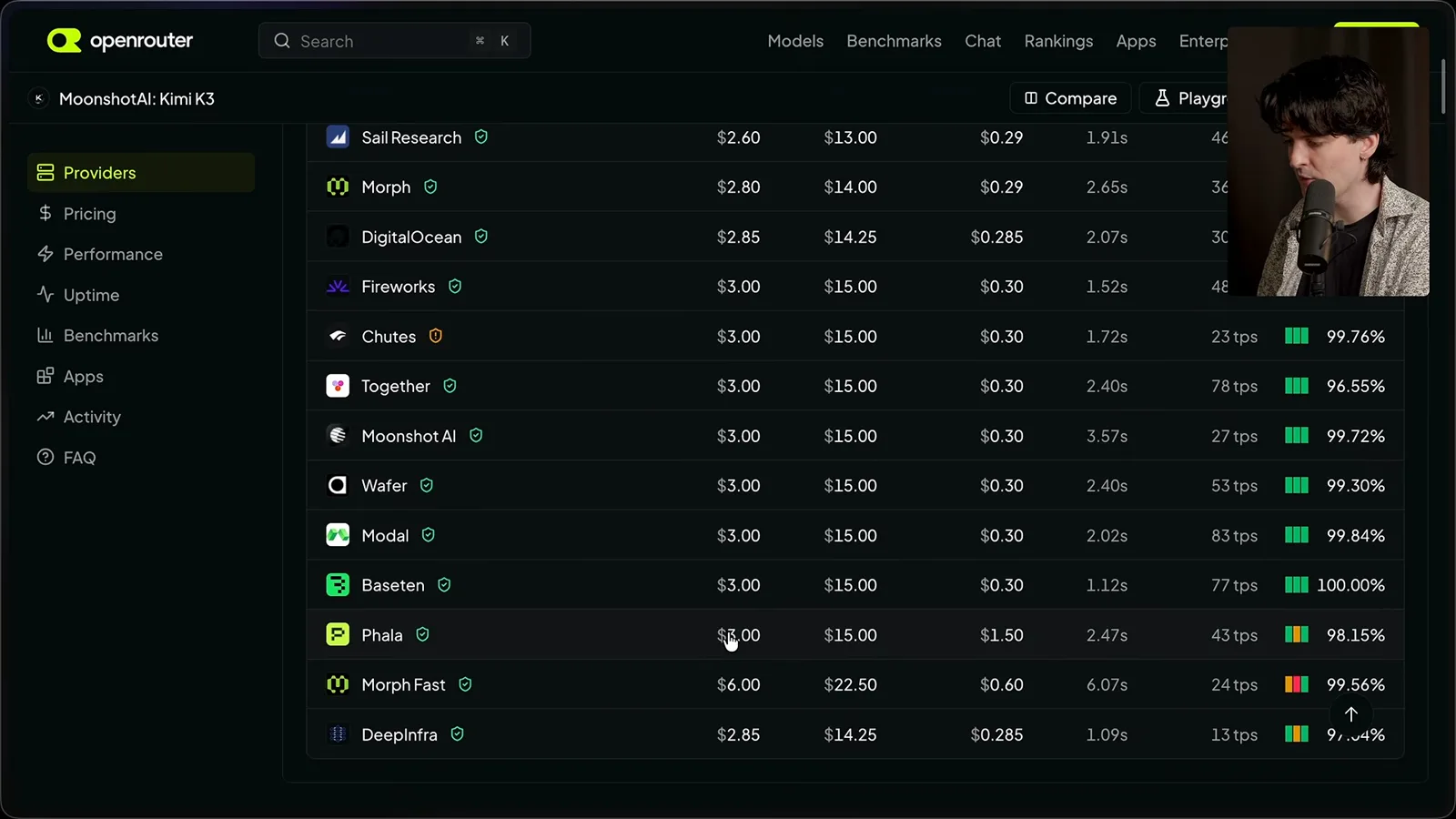Click the Modal provider name
The image size is (1456, 819).
(385, 535)
